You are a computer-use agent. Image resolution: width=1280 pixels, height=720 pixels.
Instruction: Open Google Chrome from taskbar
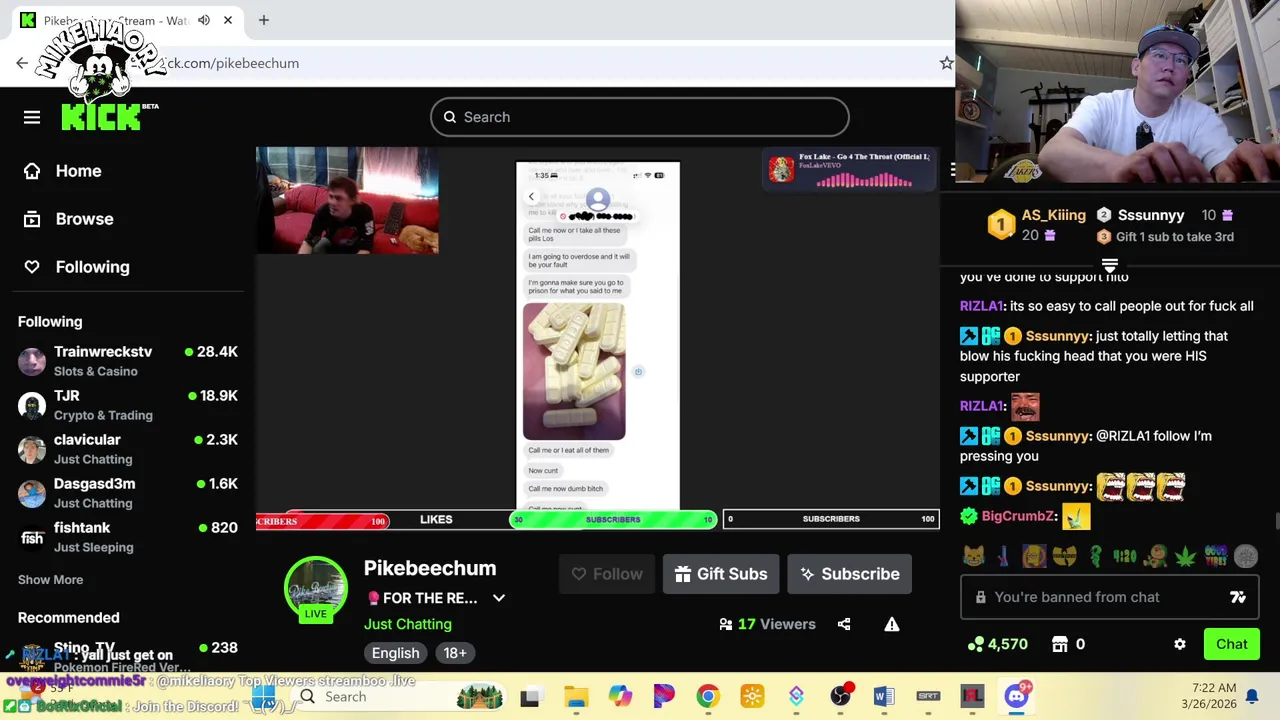(708, 696)
